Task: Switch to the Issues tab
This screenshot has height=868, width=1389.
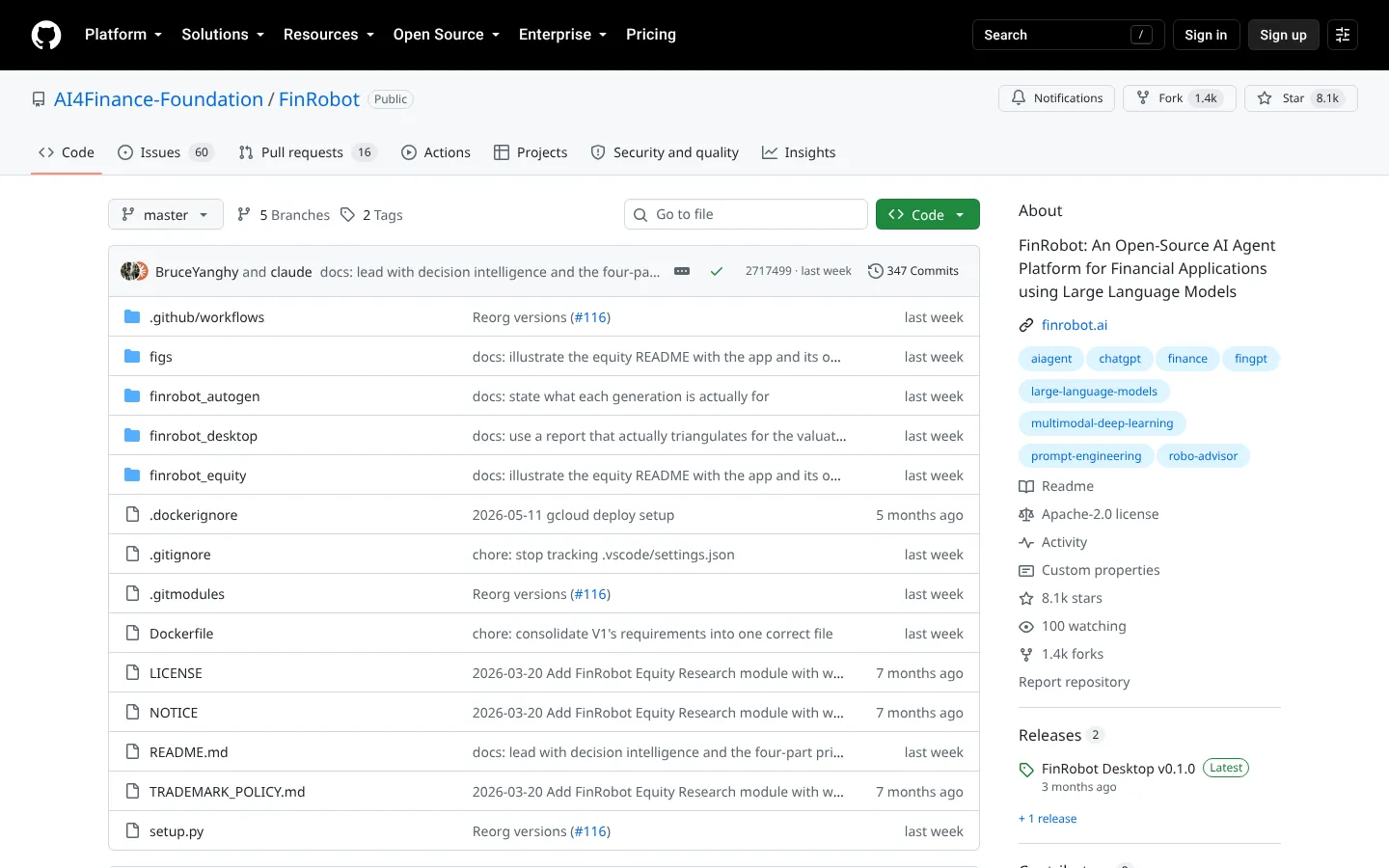Action: coord(165,152)
